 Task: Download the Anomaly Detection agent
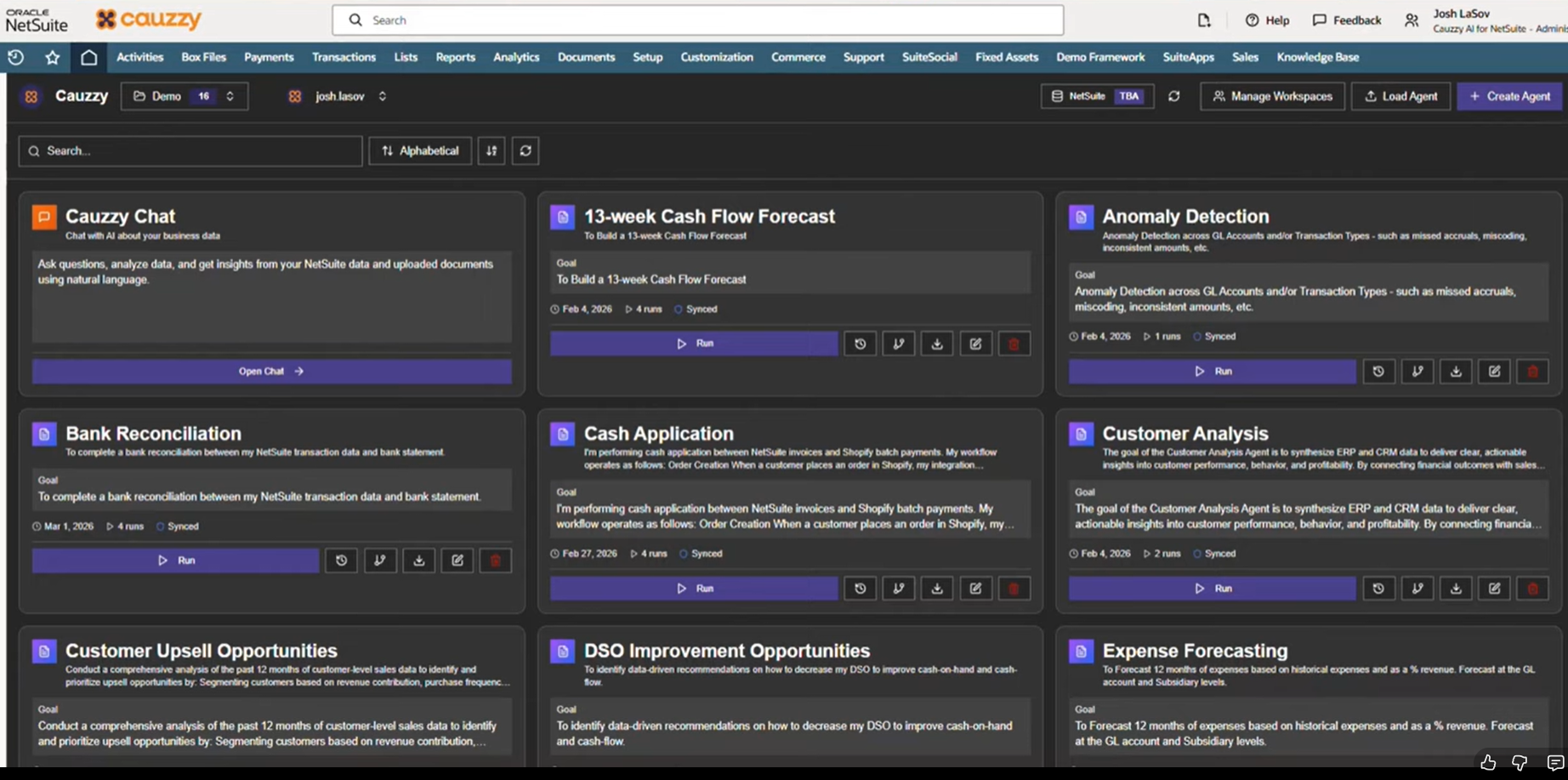click(1456, 372)
